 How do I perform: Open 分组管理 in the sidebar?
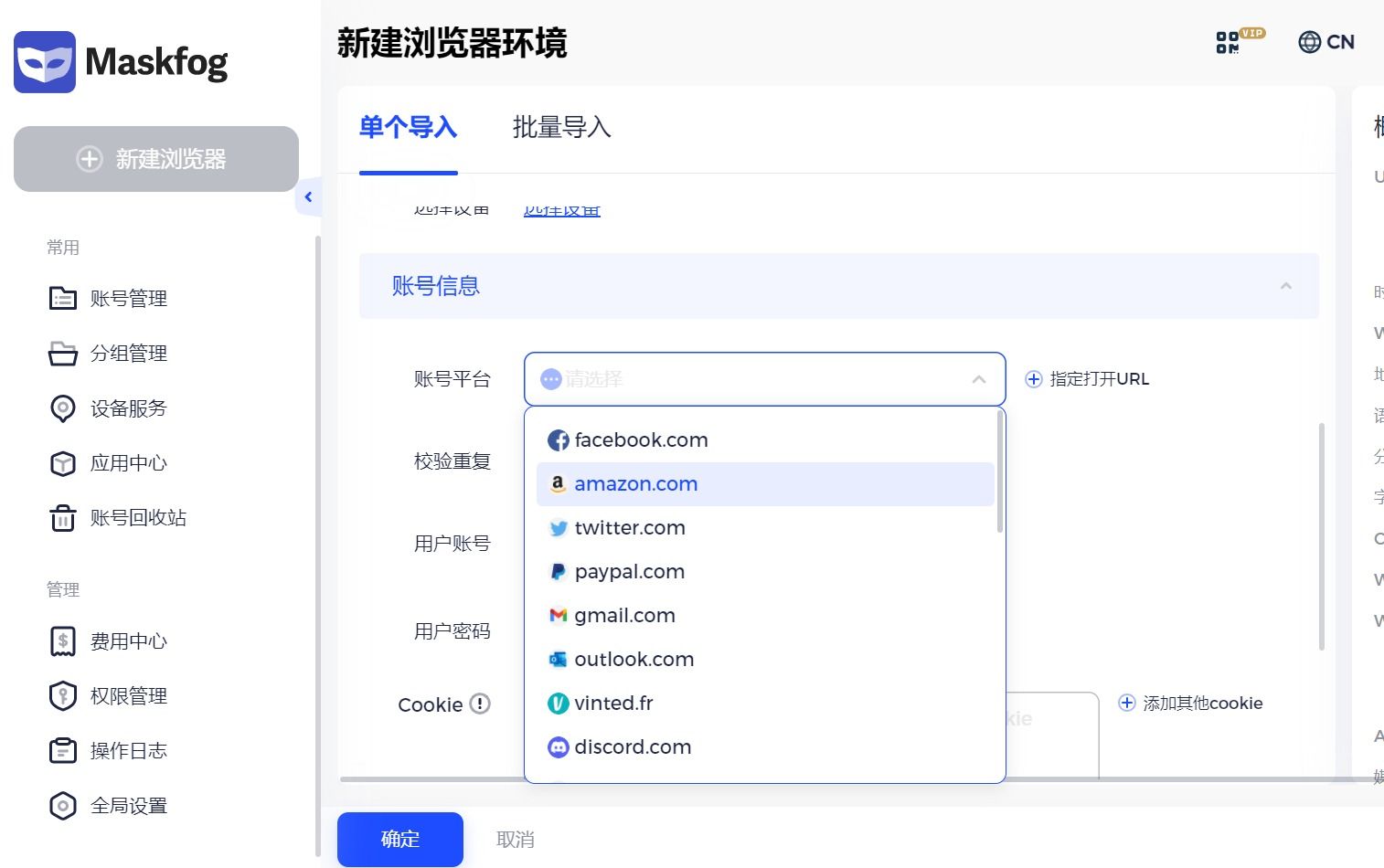pos(129,354)
